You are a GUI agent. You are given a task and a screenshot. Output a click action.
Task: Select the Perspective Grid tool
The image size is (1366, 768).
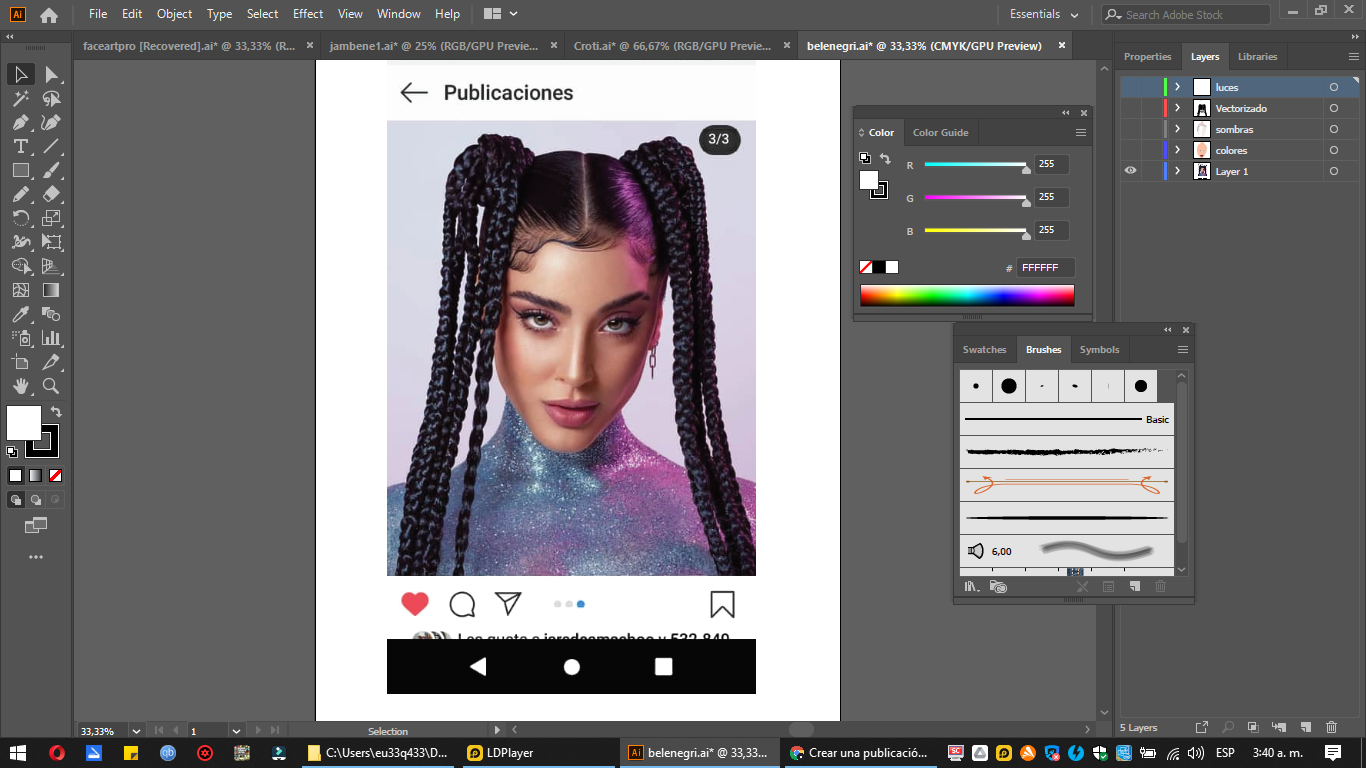point(51,266)
